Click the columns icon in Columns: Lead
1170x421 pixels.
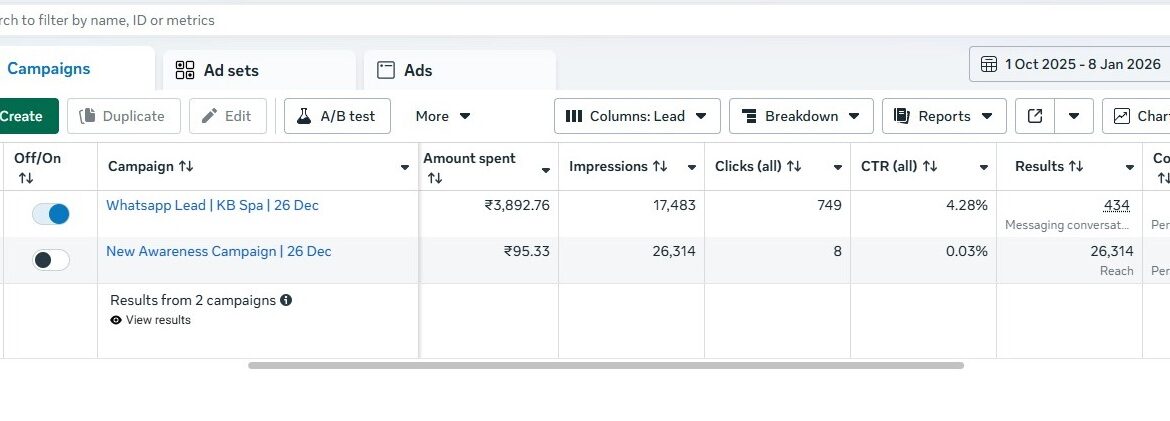pyautogui.click(x=574, y=116)
